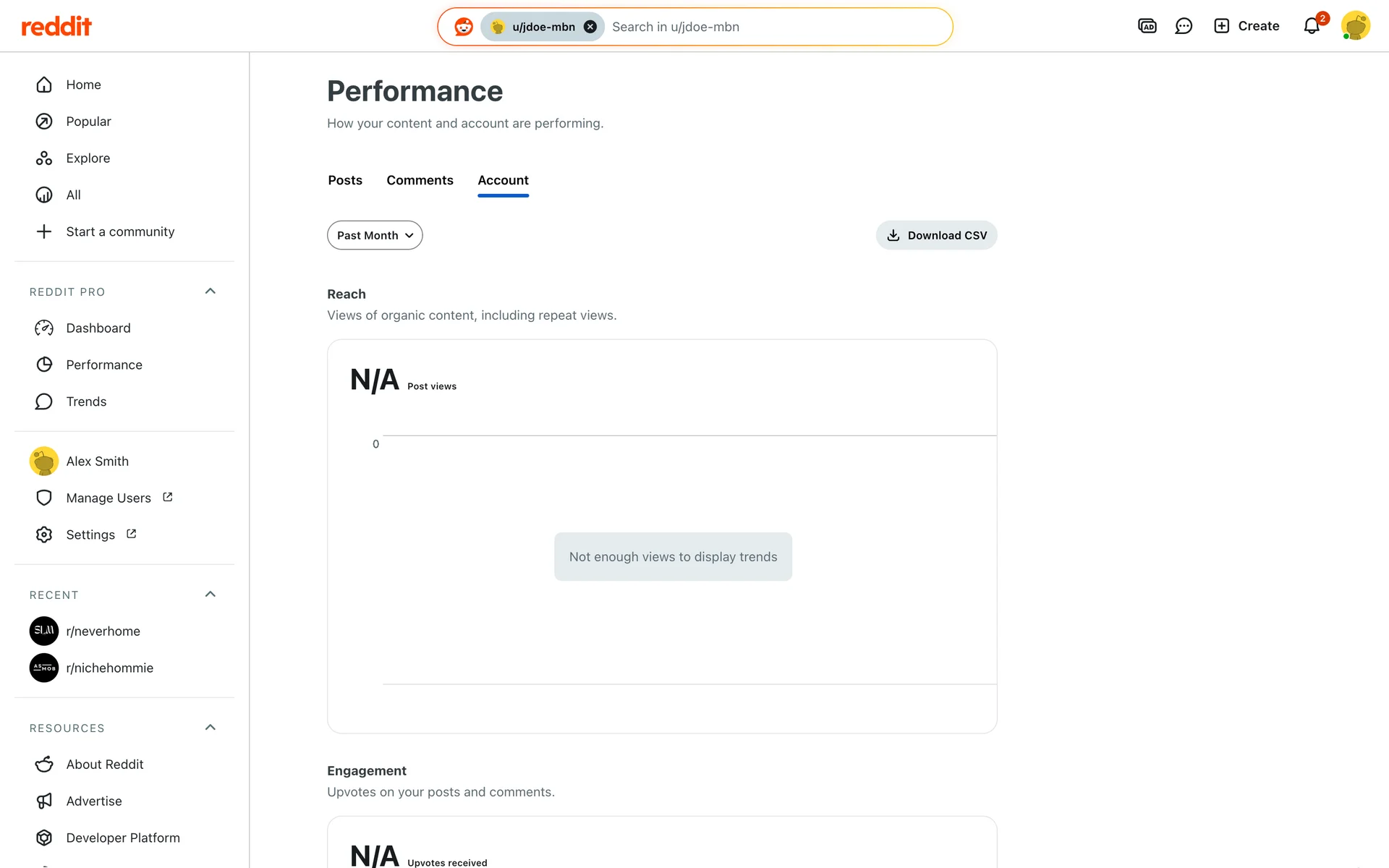Open r/neverhome recent community
Image resolution: width=1389 pixels, height=868 pixels.
103,631
